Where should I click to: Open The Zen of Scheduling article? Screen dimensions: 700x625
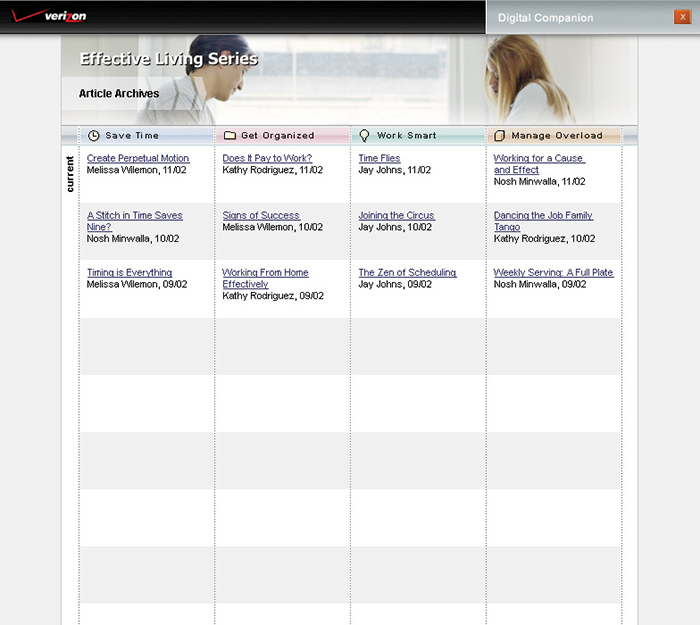point(407,272)
